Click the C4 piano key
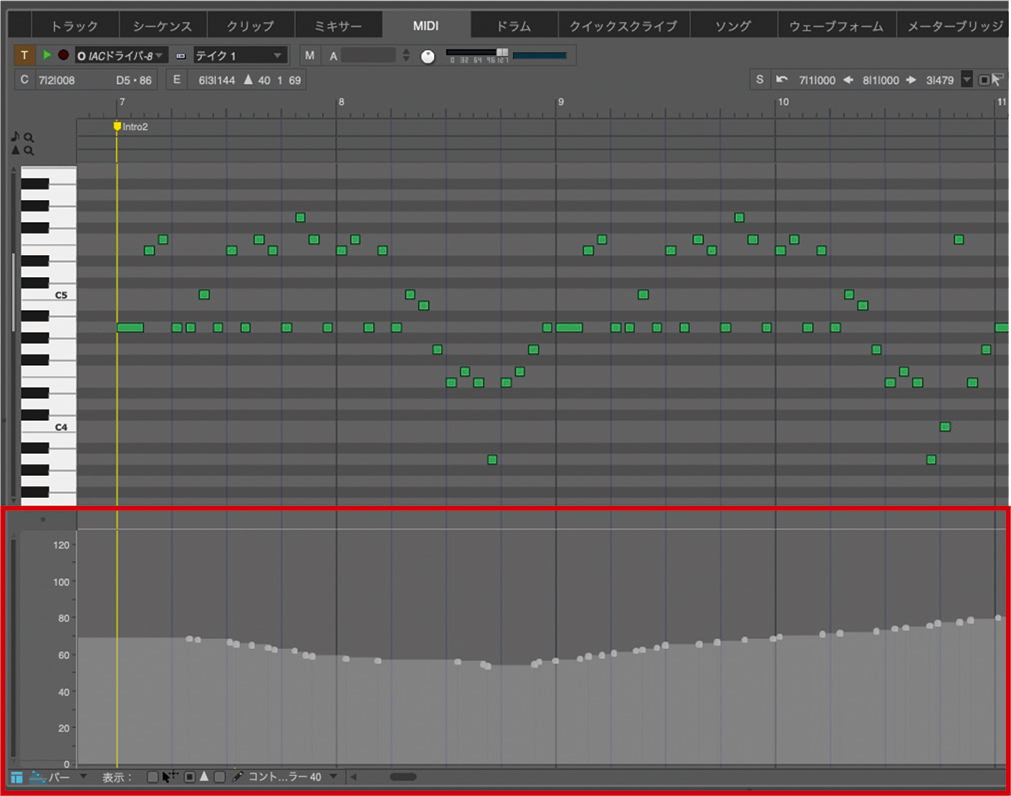Viewport: 1011px width, 796px height. (48, 427)
